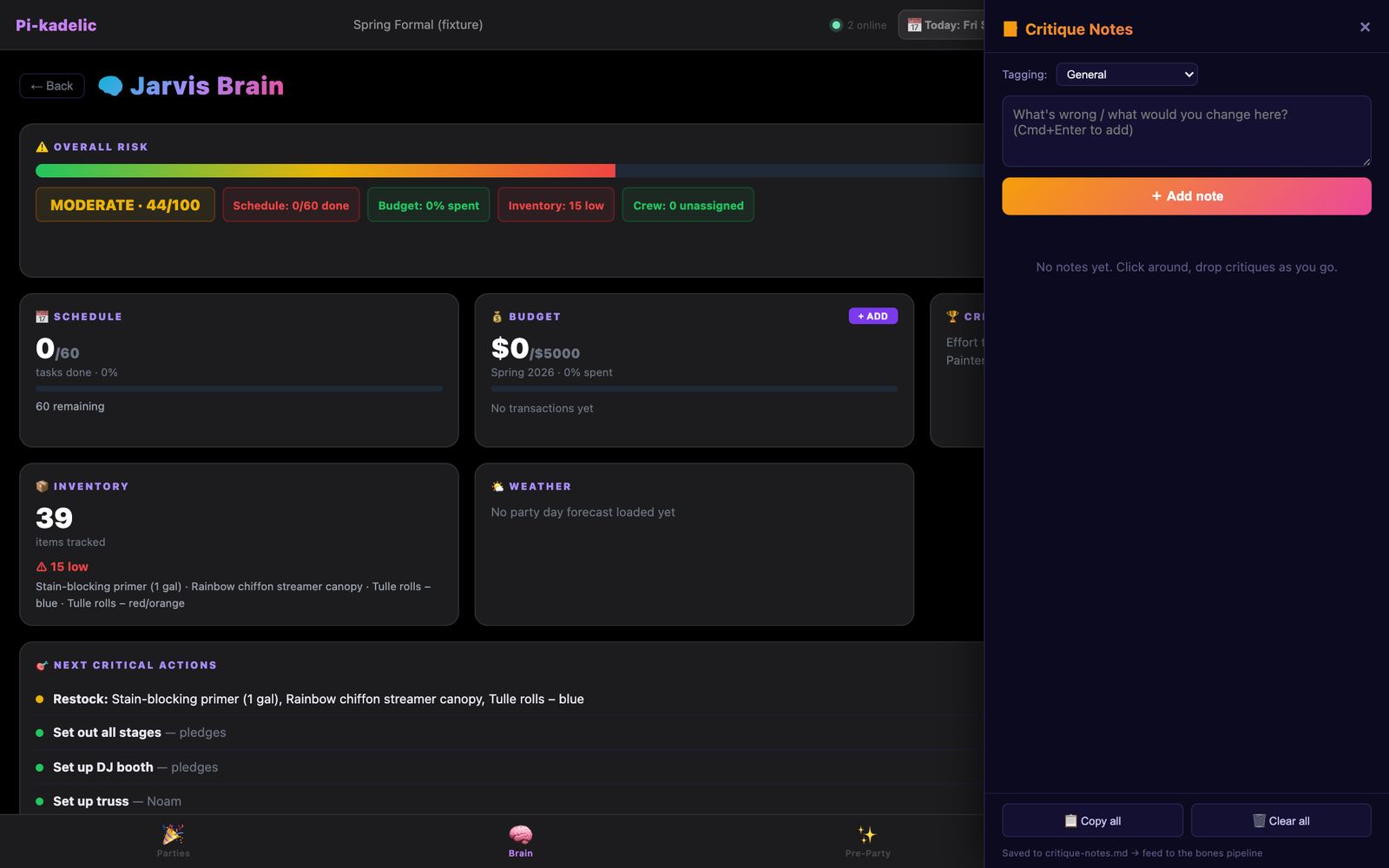1389x868 pixels.
Task: Click the Inventory box icon
Action: click(42, 486)
